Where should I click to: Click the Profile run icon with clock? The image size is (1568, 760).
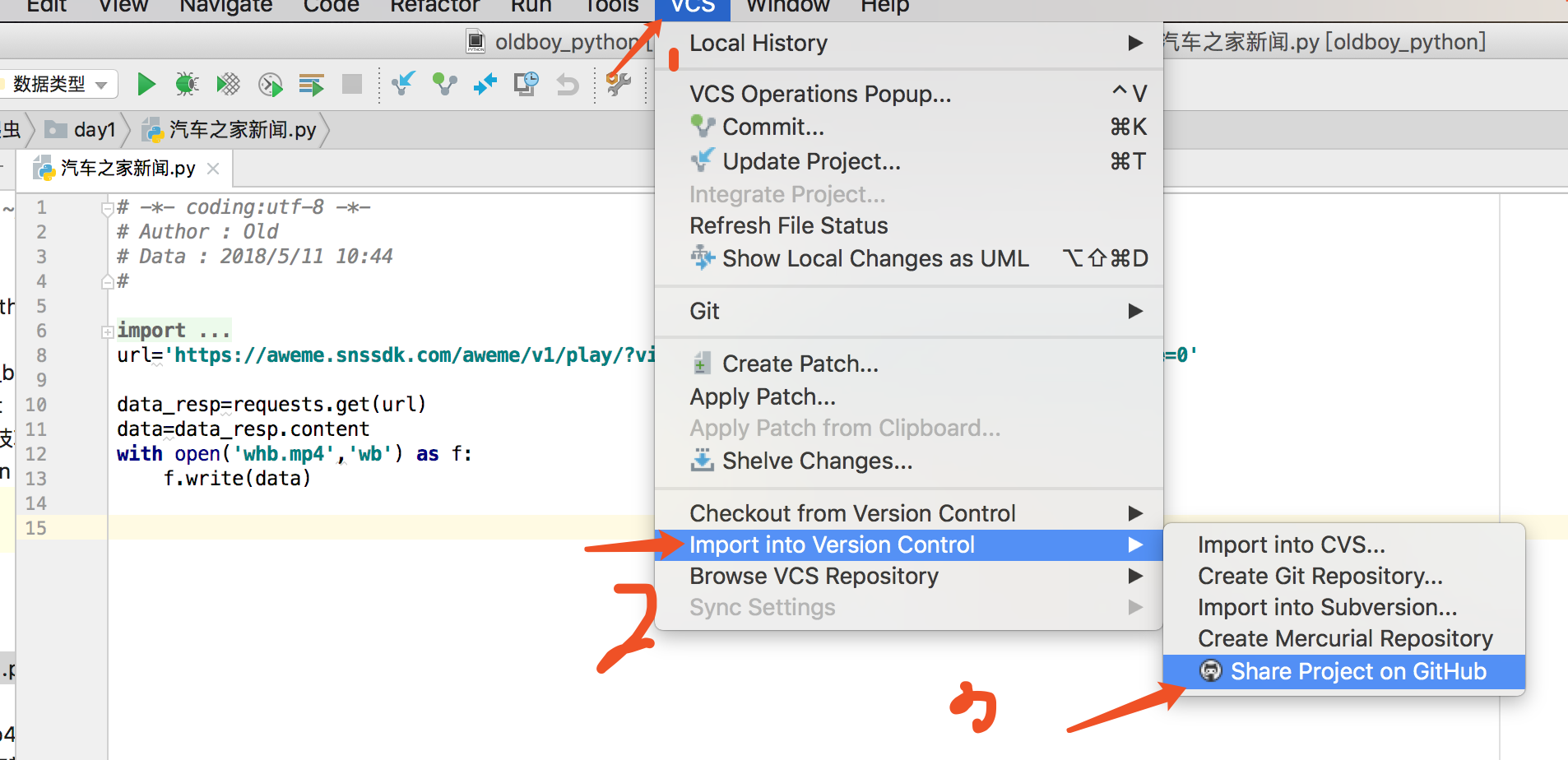click(x=270, y=84)
